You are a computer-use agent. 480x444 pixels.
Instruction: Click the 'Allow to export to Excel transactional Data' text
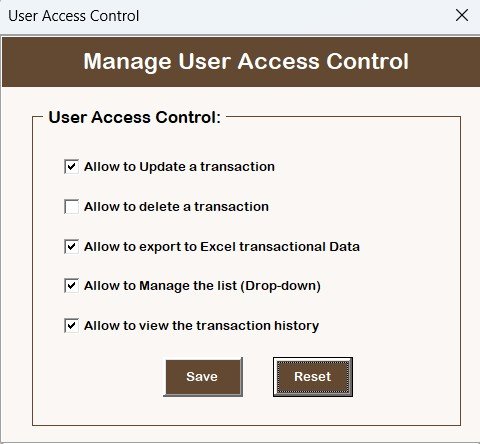222,247
